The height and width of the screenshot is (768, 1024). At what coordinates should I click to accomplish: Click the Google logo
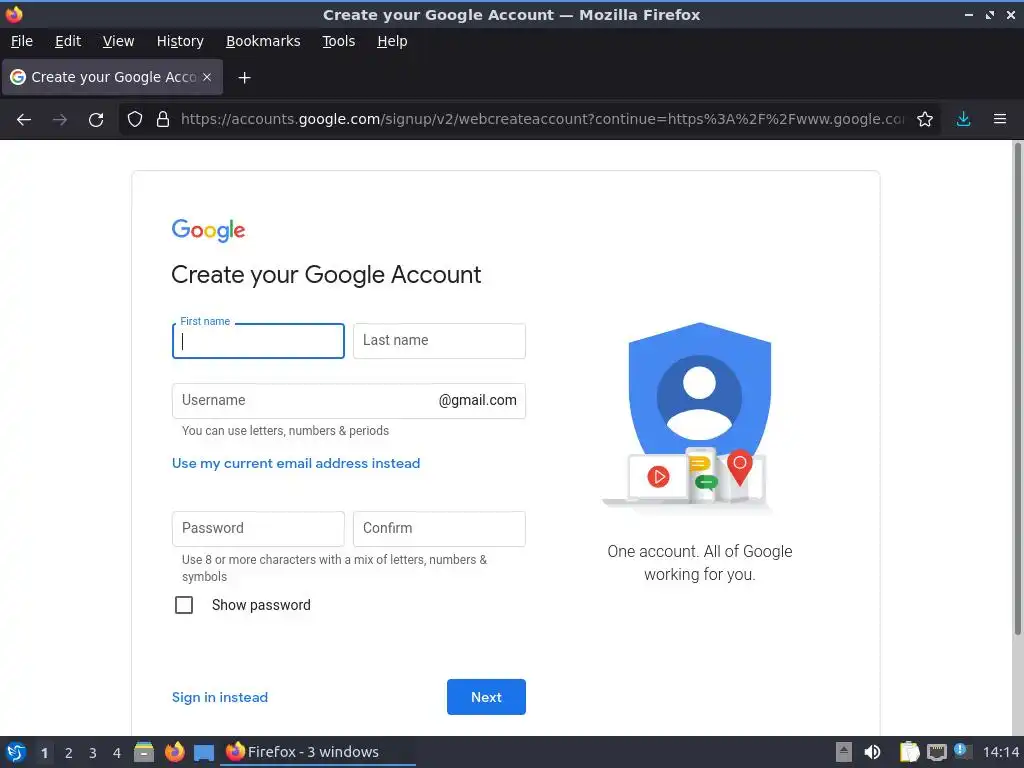coord(208,230)
